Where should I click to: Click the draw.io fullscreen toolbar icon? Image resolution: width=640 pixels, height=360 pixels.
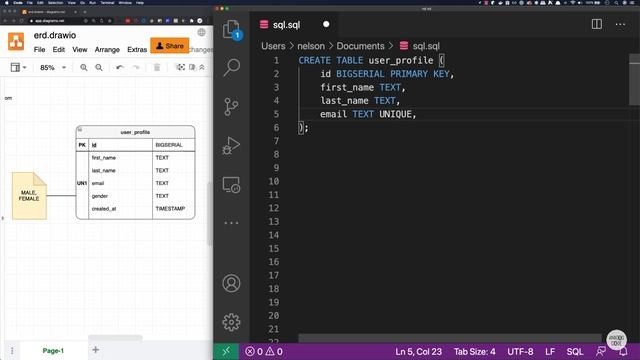click(180, 67)
